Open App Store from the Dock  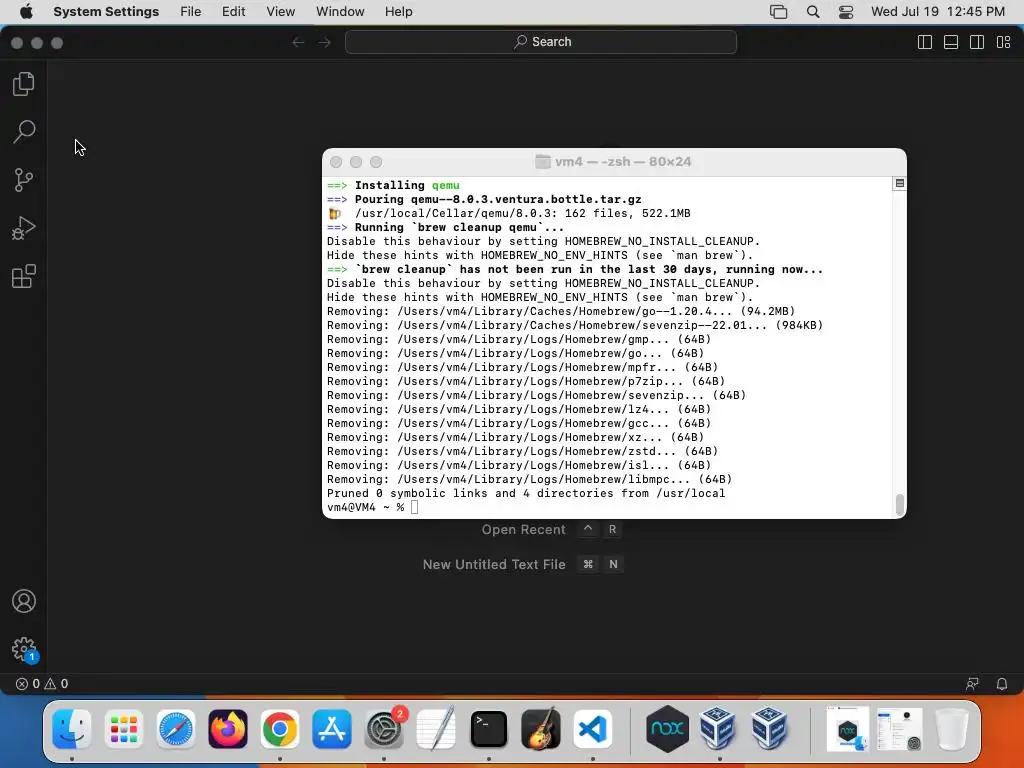[332, 729]
